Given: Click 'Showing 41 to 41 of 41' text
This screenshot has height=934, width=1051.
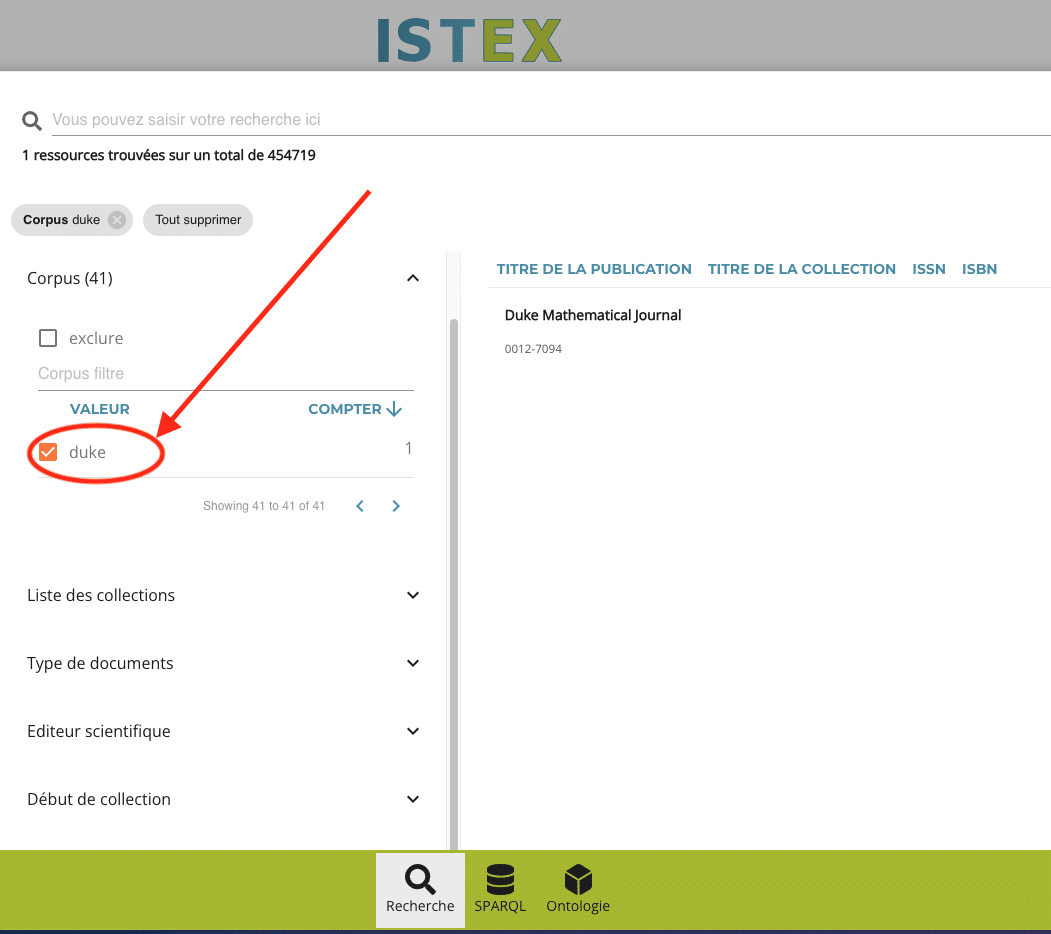Looking at the screenshot, I should (263, 506).
